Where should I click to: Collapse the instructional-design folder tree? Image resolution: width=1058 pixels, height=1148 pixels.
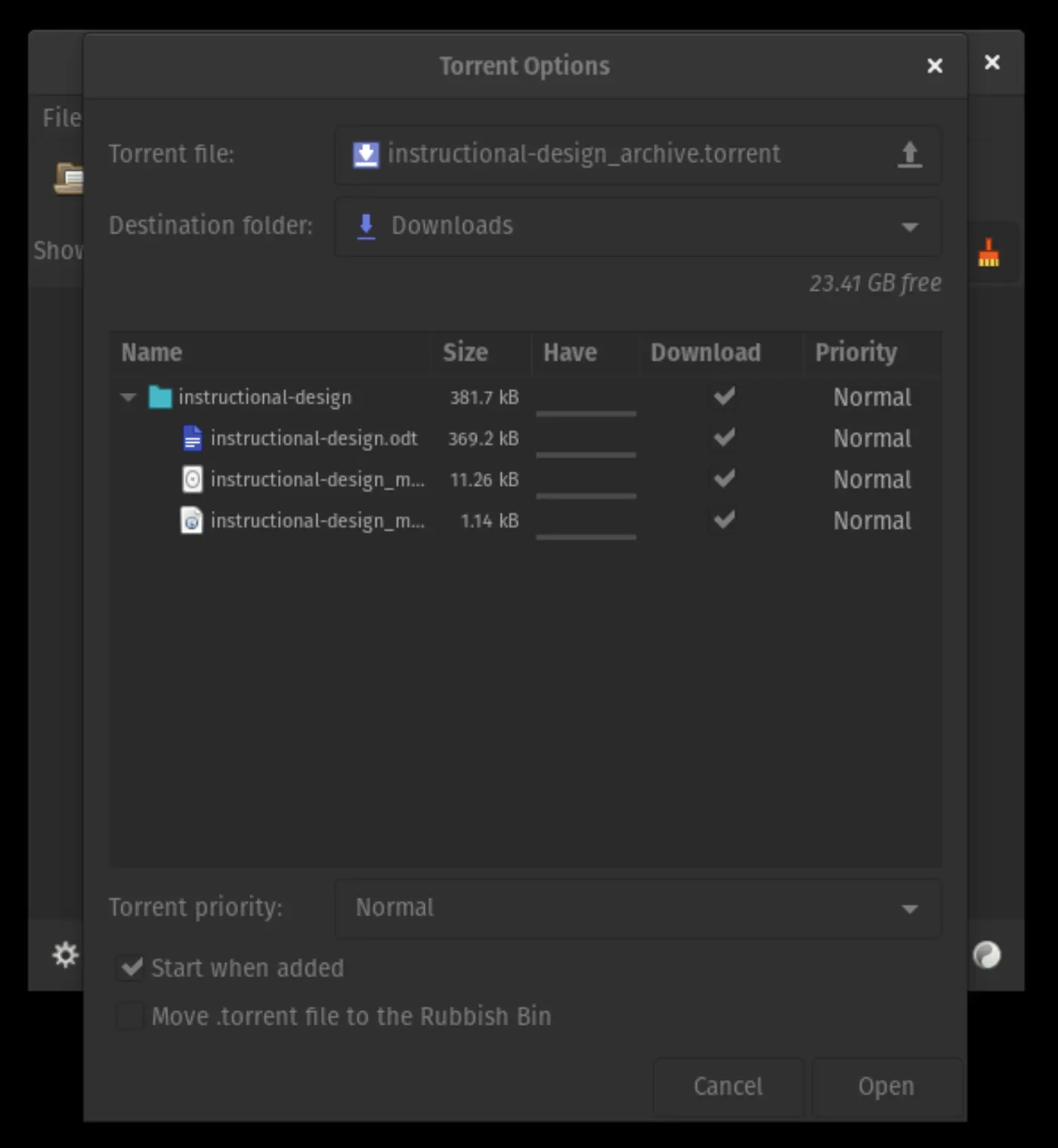click(128, 397)
